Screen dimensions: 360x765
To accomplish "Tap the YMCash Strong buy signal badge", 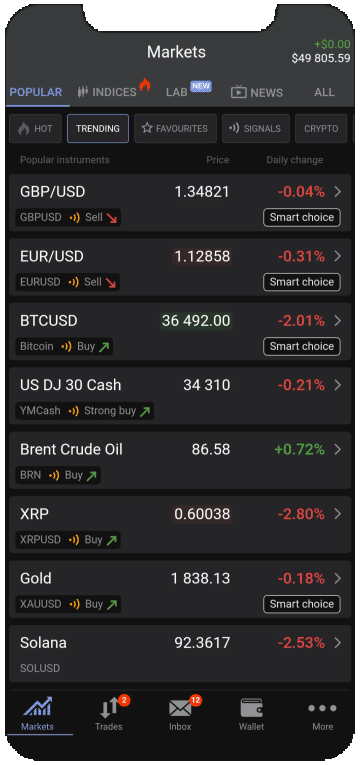I will point(84,411).
